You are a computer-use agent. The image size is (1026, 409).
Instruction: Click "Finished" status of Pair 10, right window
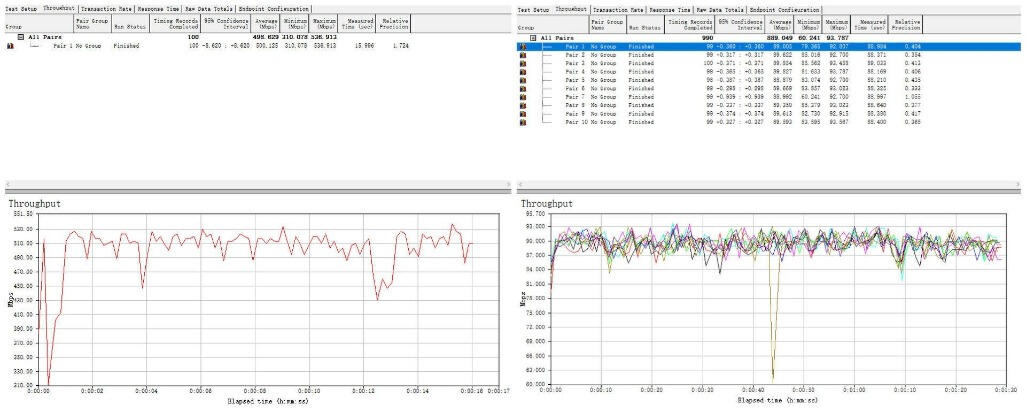pyautogui.click(x=641, y=122)
